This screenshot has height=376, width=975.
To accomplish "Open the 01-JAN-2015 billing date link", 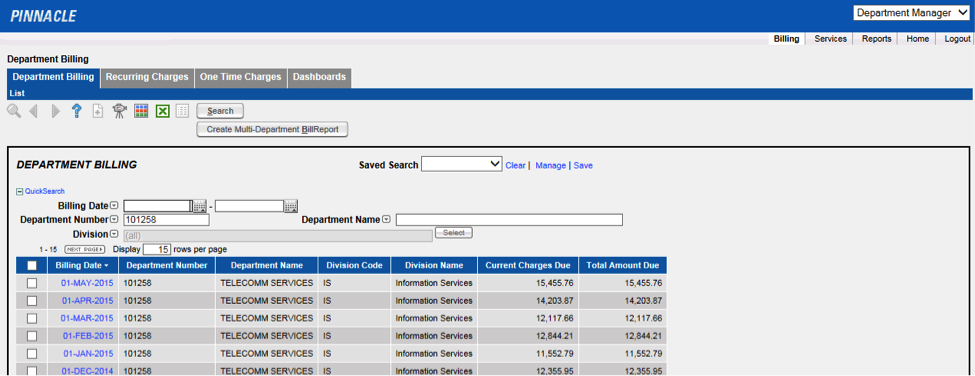I will pyautogui.click(x=88, y=354).
